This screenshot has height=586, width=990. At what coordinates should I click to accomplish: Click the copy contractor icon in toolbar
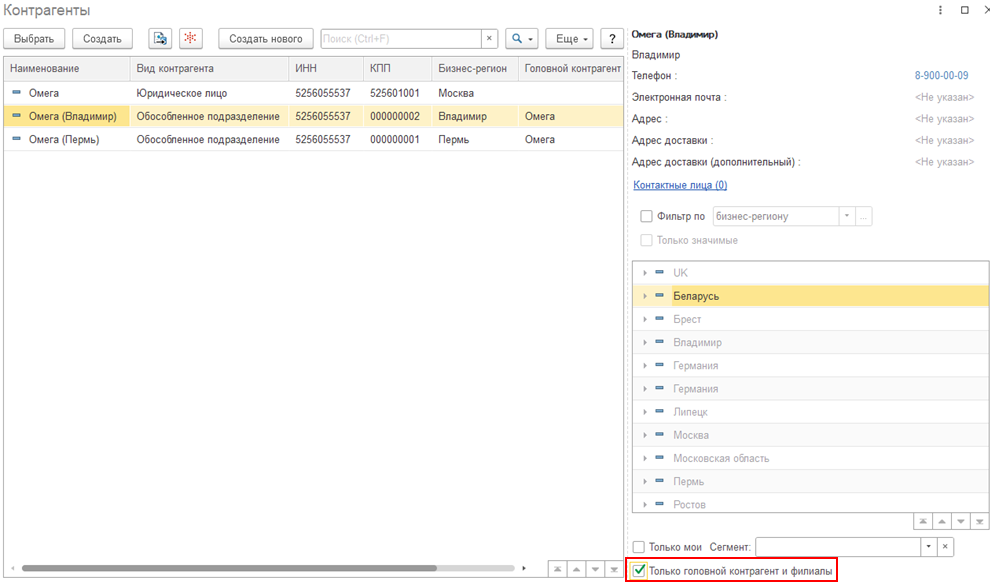(x=160, y=39)
